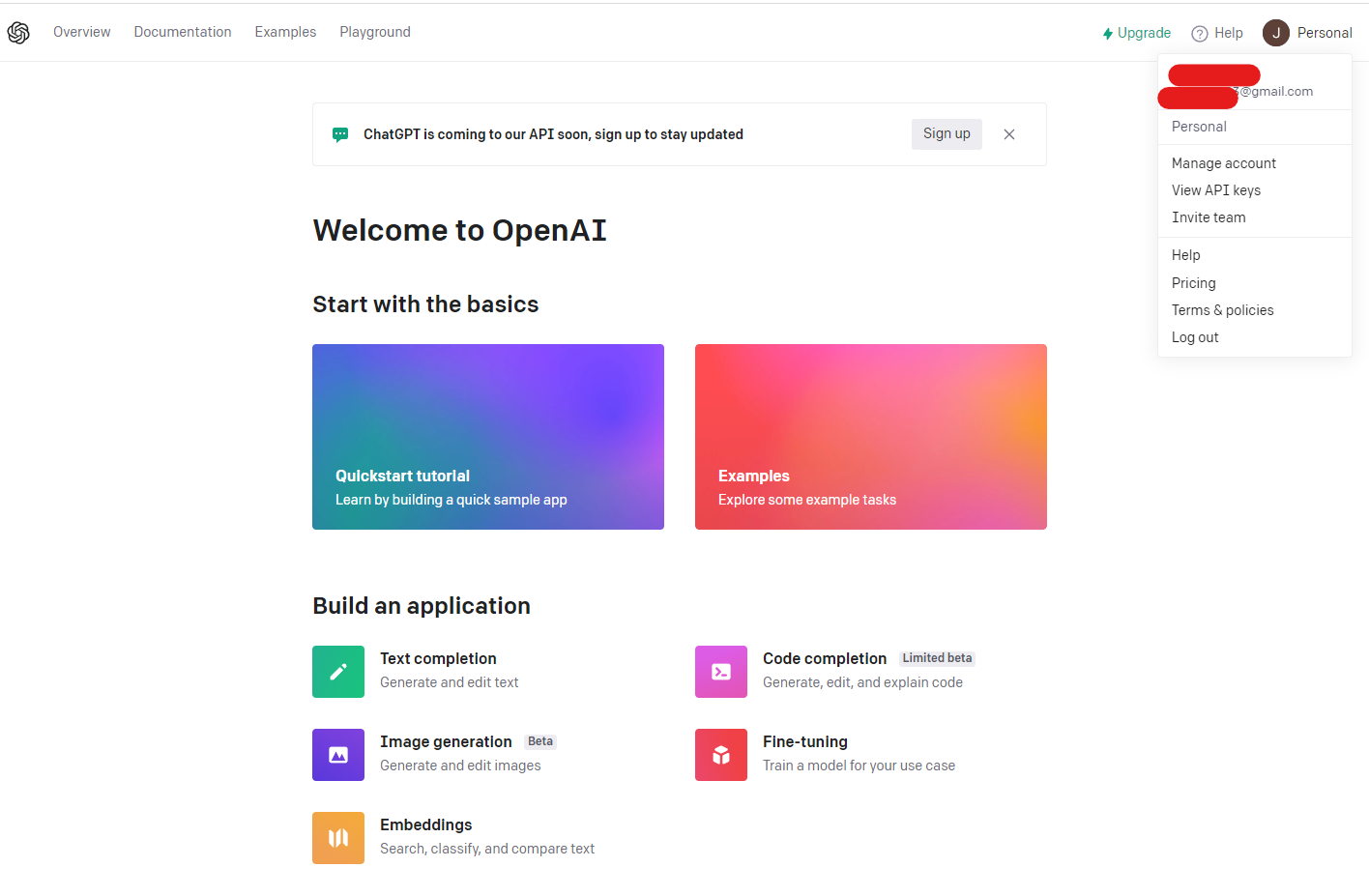The width and height of the screenshot is (1369, 896).
Task: Open the Embeddings link
Action: coord(426,824)
